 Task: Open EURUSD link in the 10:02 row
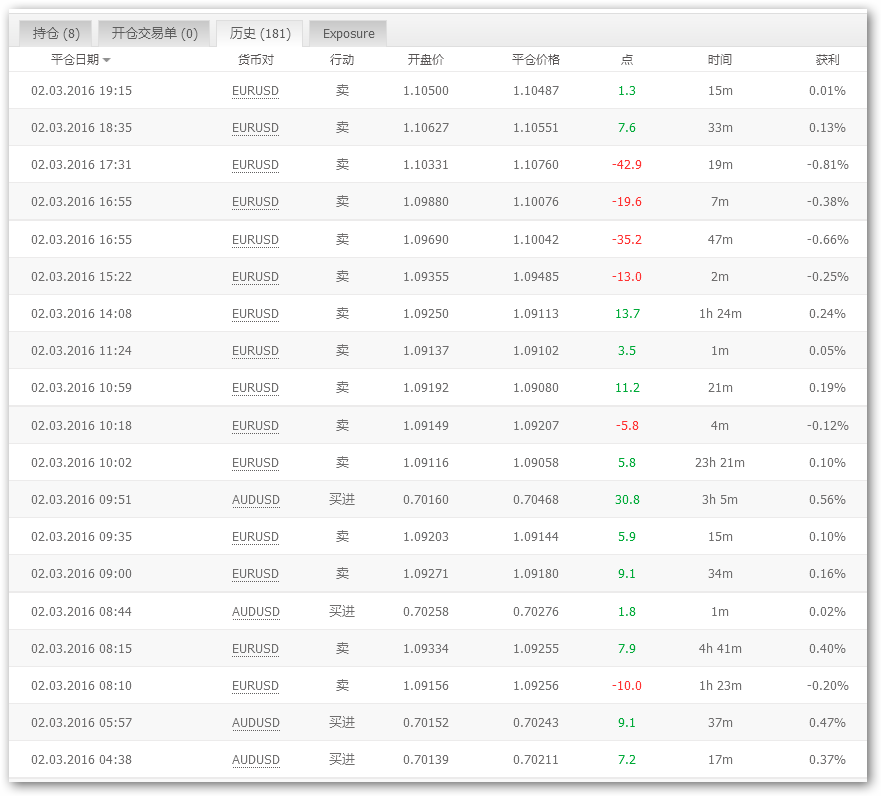tap(256, 463)
